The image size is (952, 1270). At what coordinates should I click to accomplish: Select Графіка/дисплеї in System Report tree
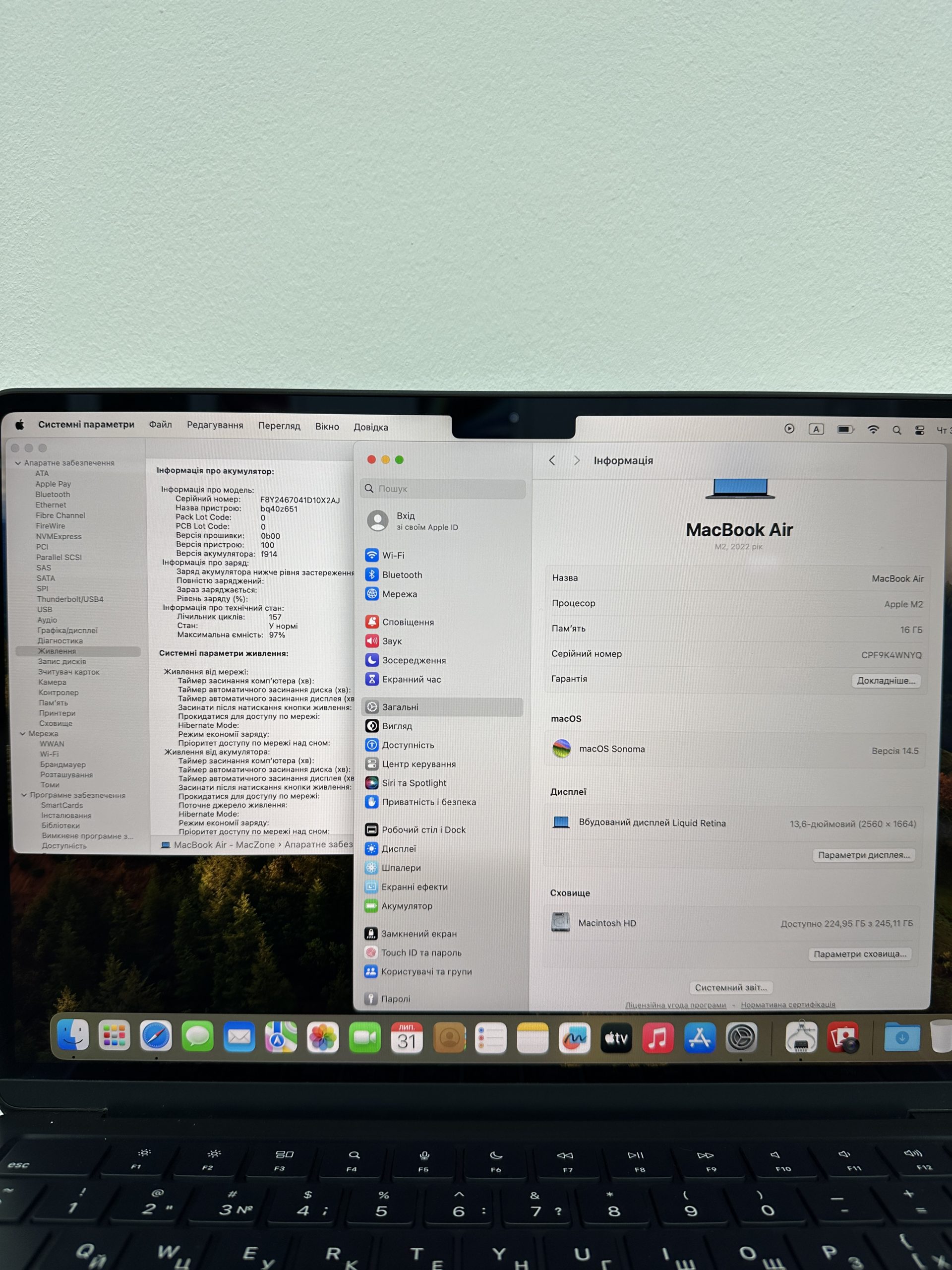[68, 631]
